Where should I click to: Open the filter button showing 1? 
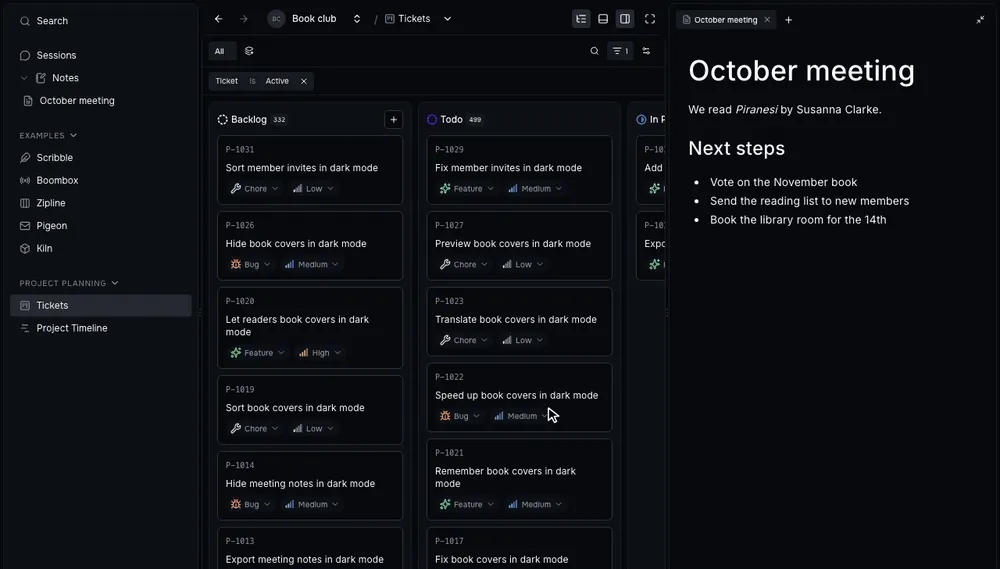tap(620, 51)
